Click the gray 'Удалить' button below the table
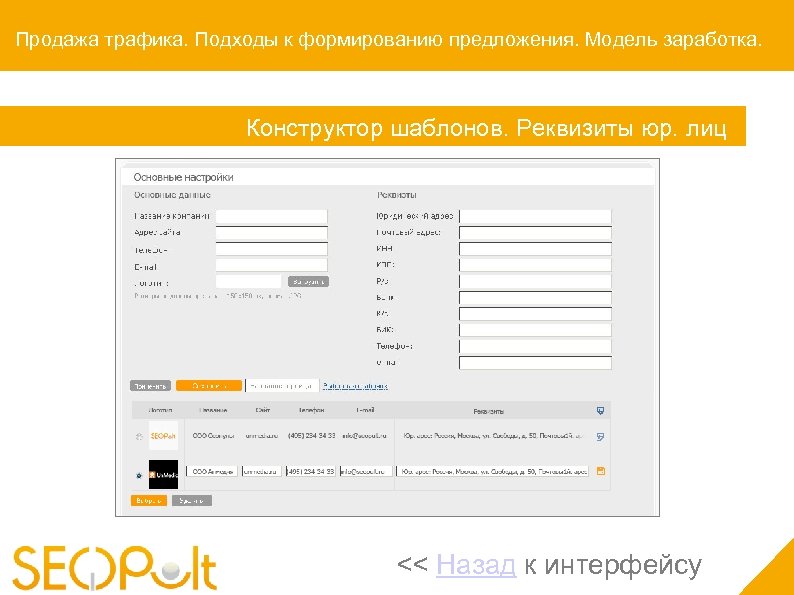This screenshot has height=595, width=794. 191,500
